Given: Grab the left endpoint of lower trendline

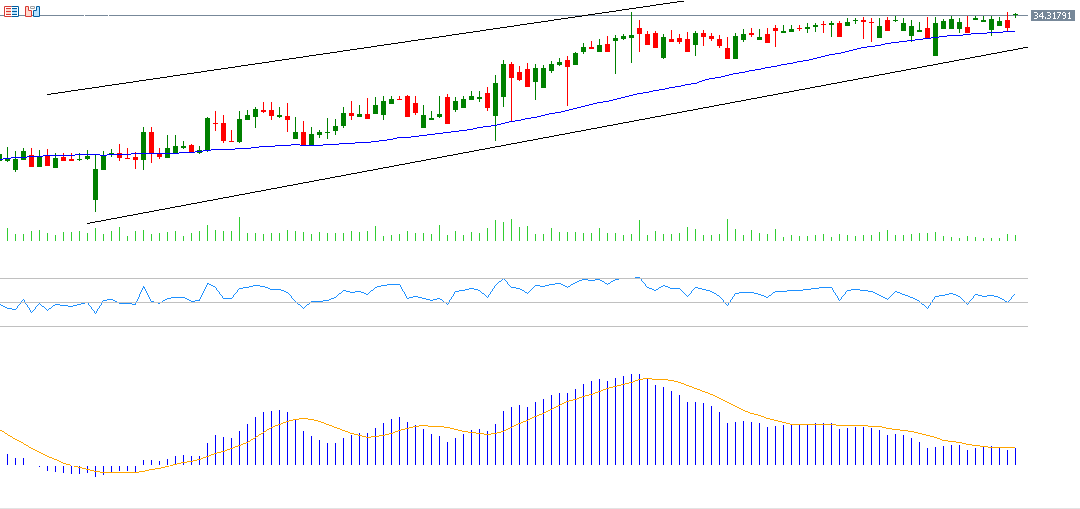Looking at the screenshot, I should (x=88, y=223).
